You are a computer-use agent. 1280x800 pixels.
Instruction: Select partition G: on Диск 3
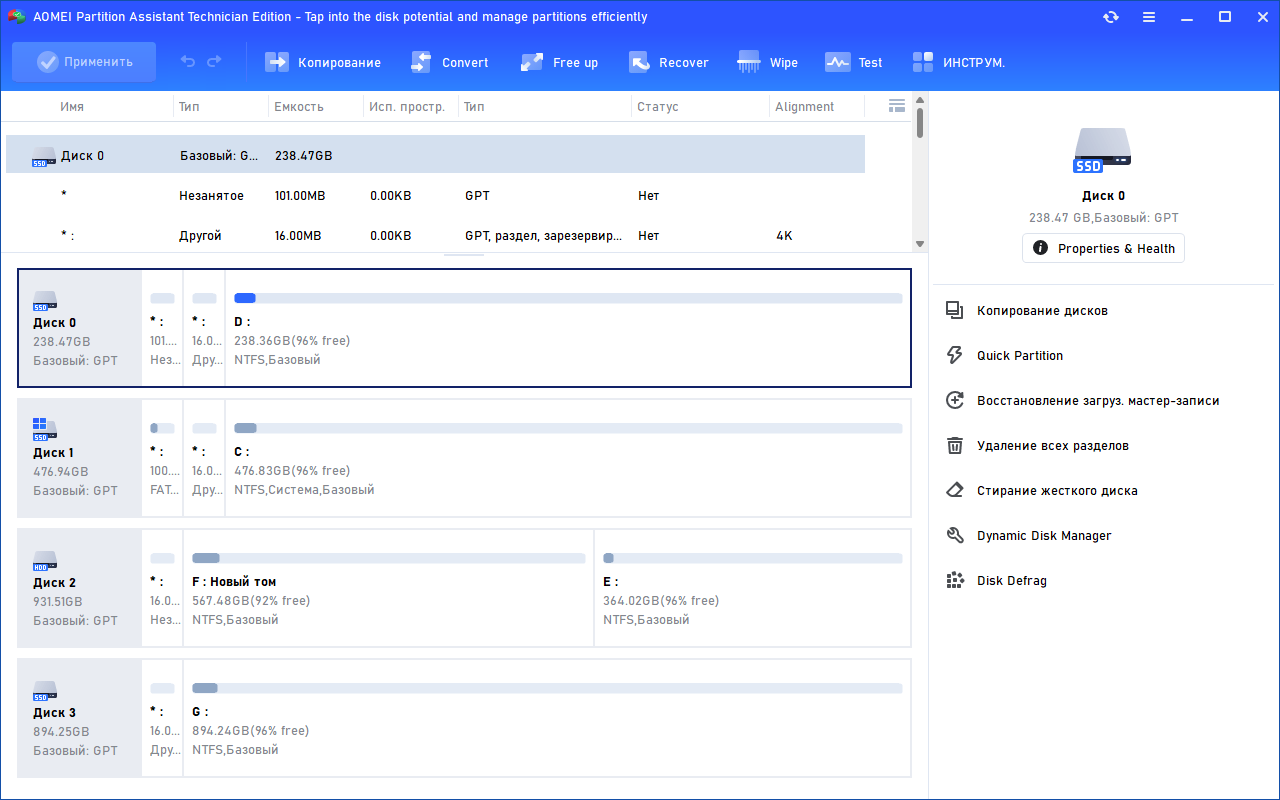coord(547,718)
